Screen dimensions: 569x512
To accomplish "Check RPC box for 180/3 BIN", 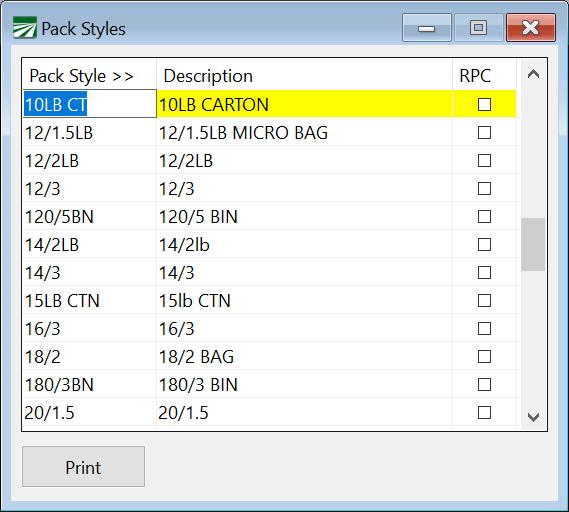I will click(x=484, y=385).
